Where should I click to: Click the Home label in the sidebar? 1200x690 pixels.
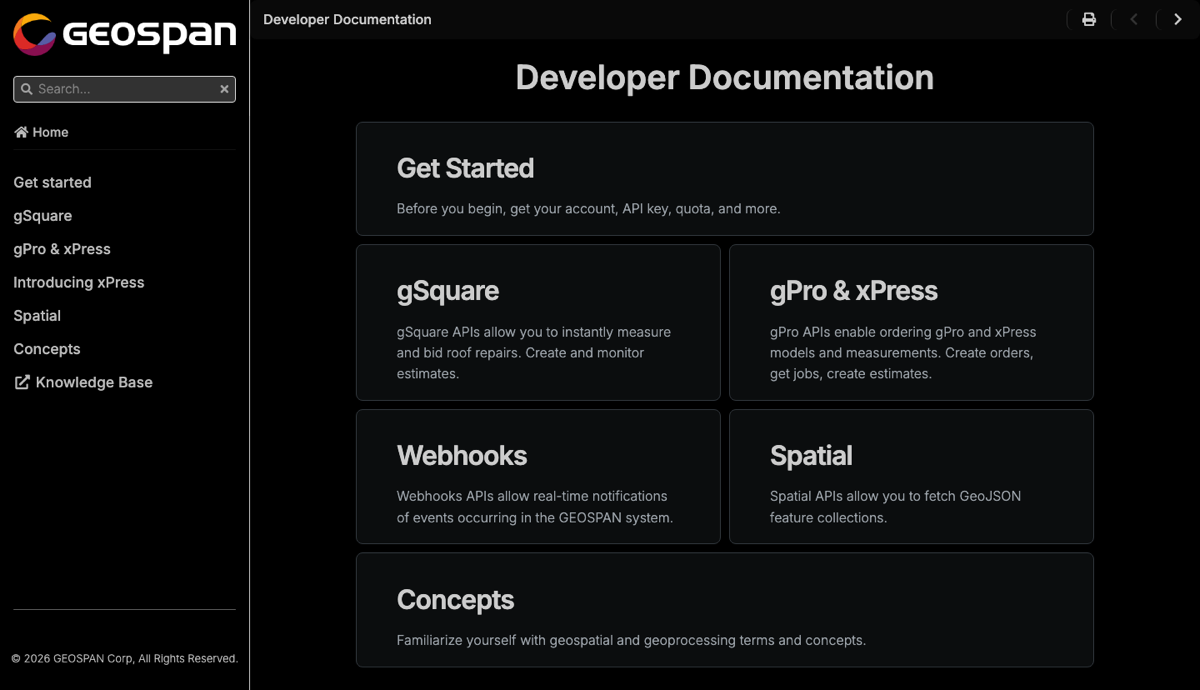coord(50,132)
